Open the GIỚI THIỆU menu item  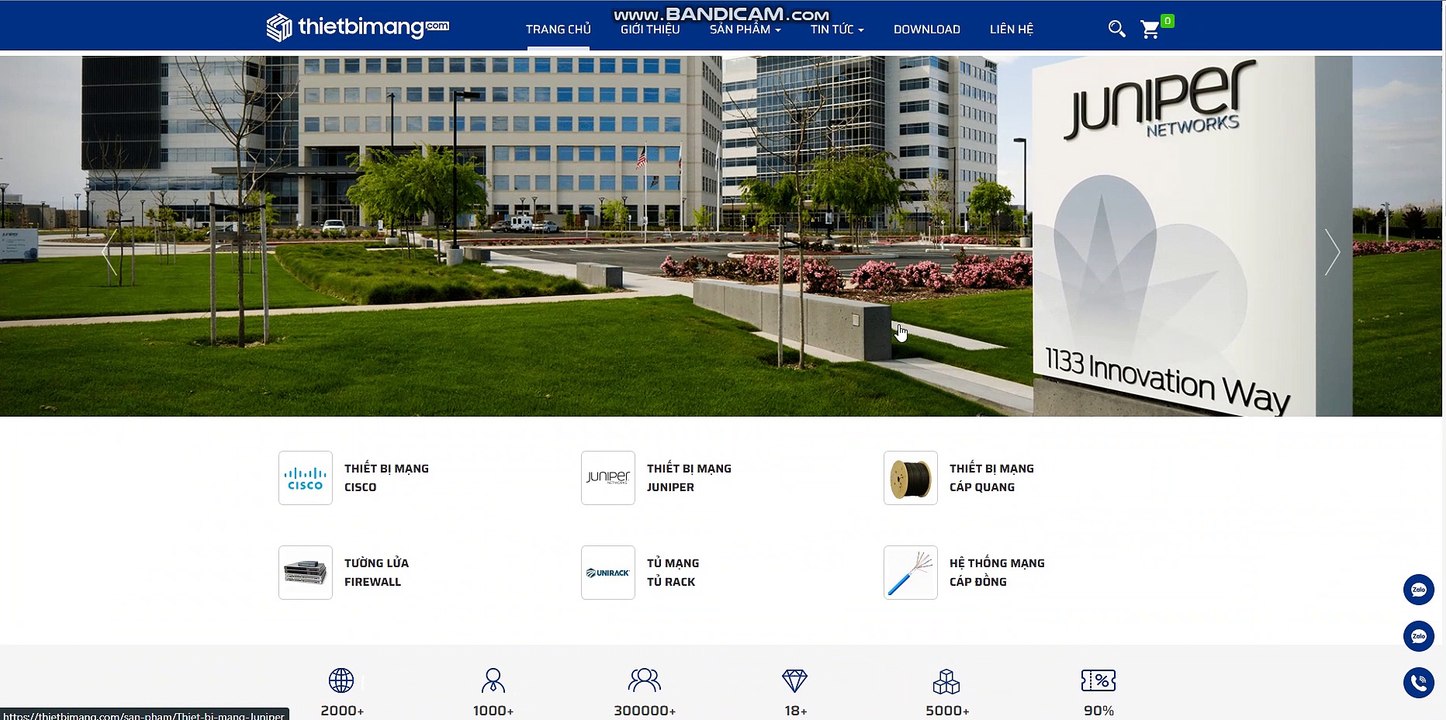pos(650,29)
